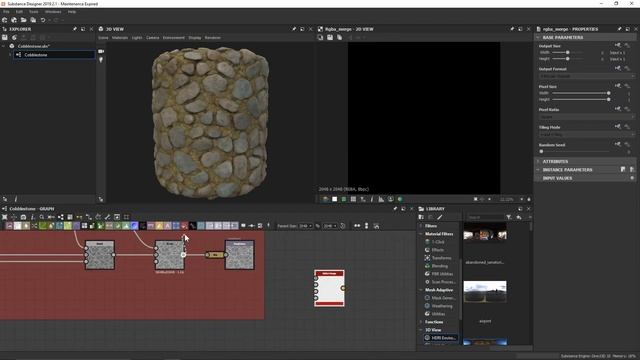Click the Normal node icon (blue sphere) in graph toolbar
This screenshot has width=640, height=360.
(x=134, y=226)
